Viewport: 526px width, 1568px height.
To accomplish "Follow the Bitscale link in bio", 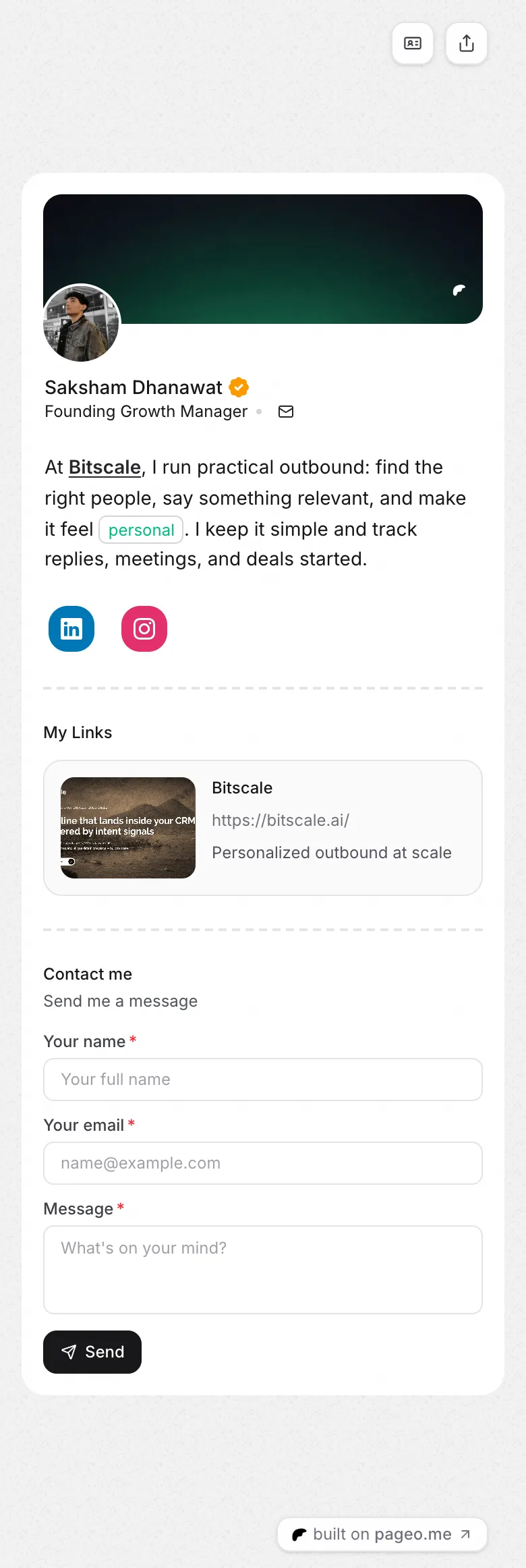I will [x=105, y=467].
